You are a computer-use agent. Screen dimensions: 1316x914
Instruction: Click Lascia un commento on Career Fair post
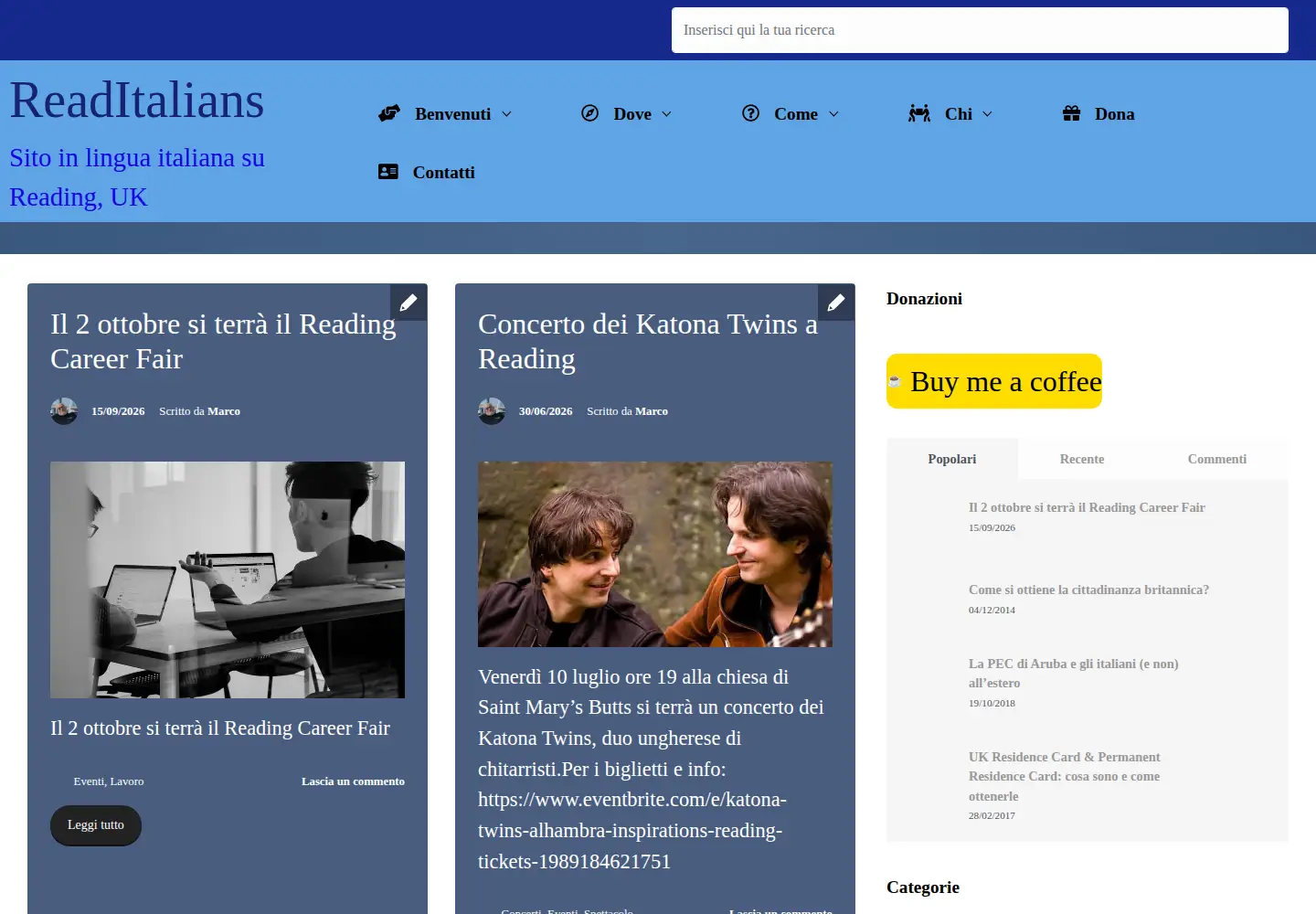(353, 781)
